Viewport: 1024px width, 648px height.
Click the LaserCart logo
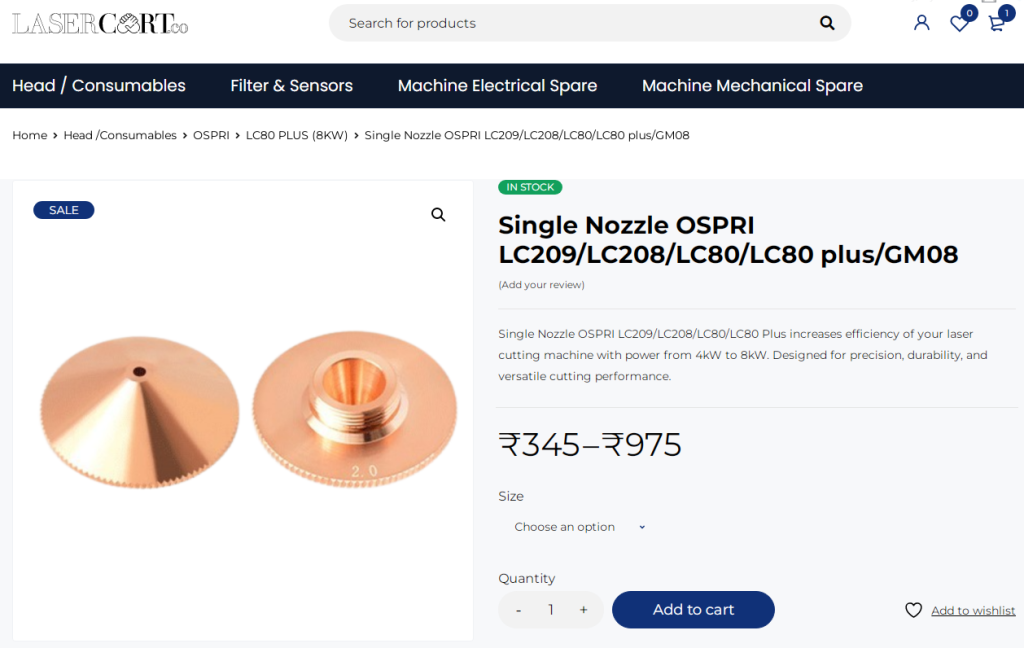[100, 23]
